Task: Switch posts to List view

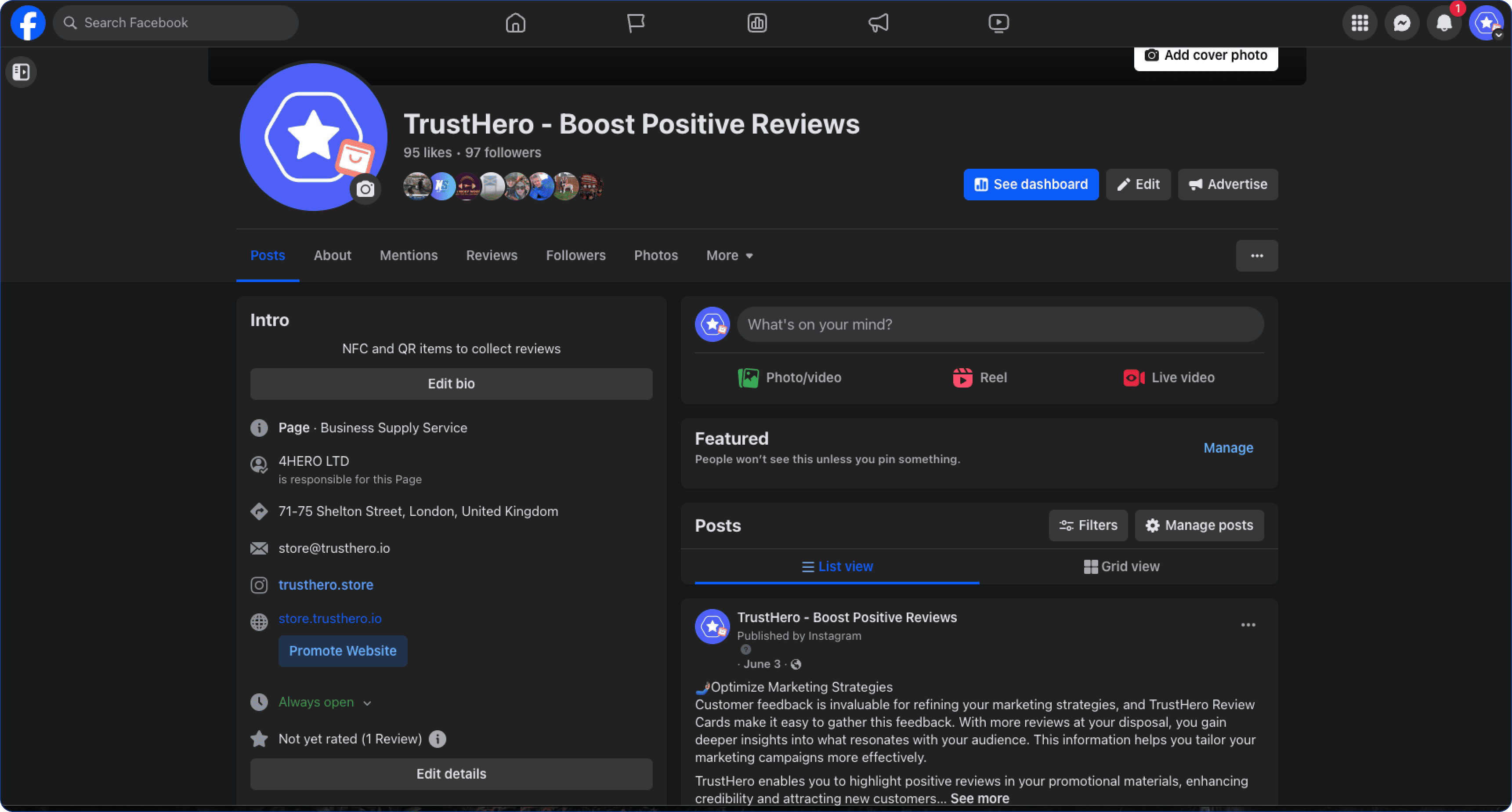Action: pyautogui.click(x=837, y=566)
